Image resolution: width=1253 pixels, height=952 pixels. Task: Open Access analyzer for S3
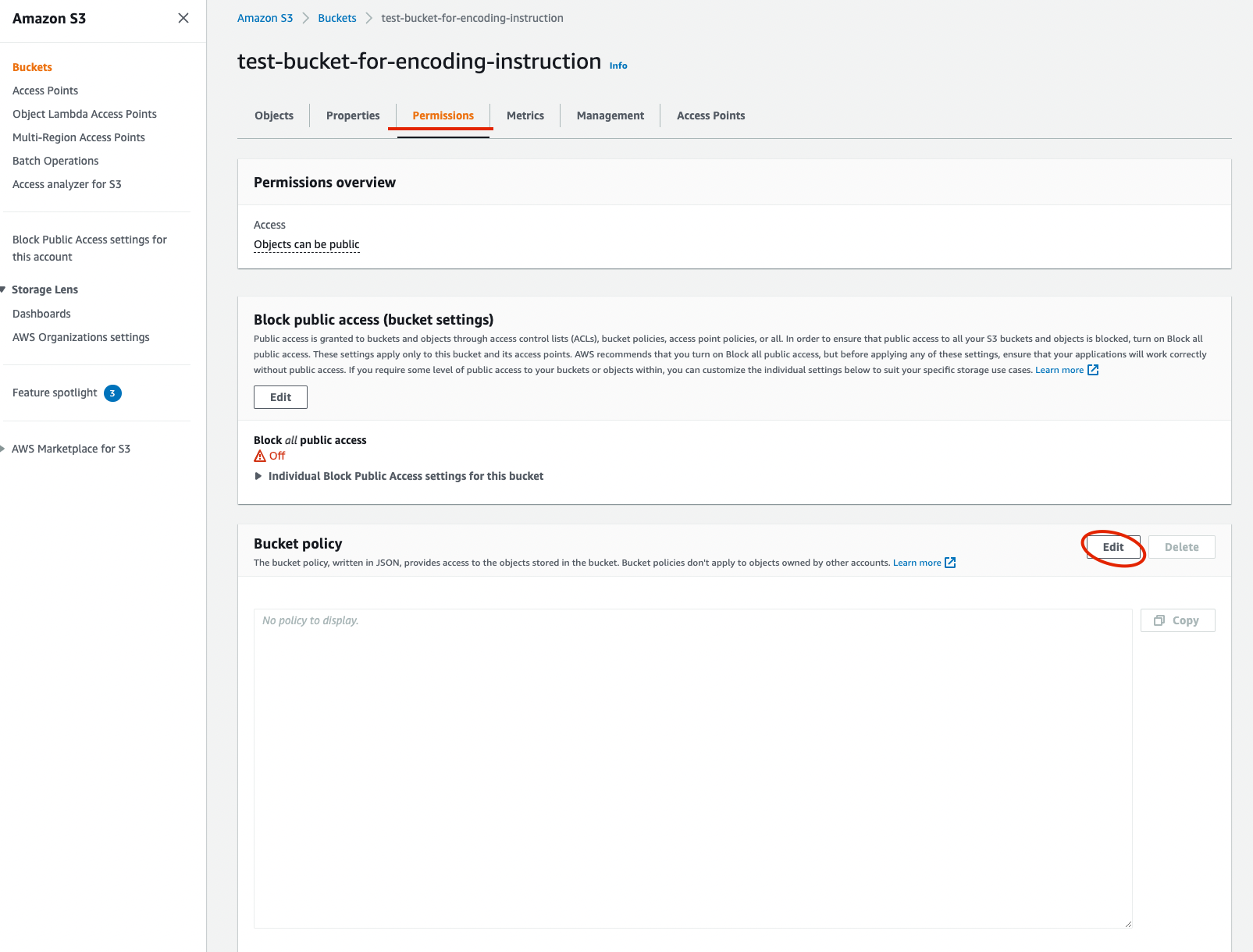(67, 184)
